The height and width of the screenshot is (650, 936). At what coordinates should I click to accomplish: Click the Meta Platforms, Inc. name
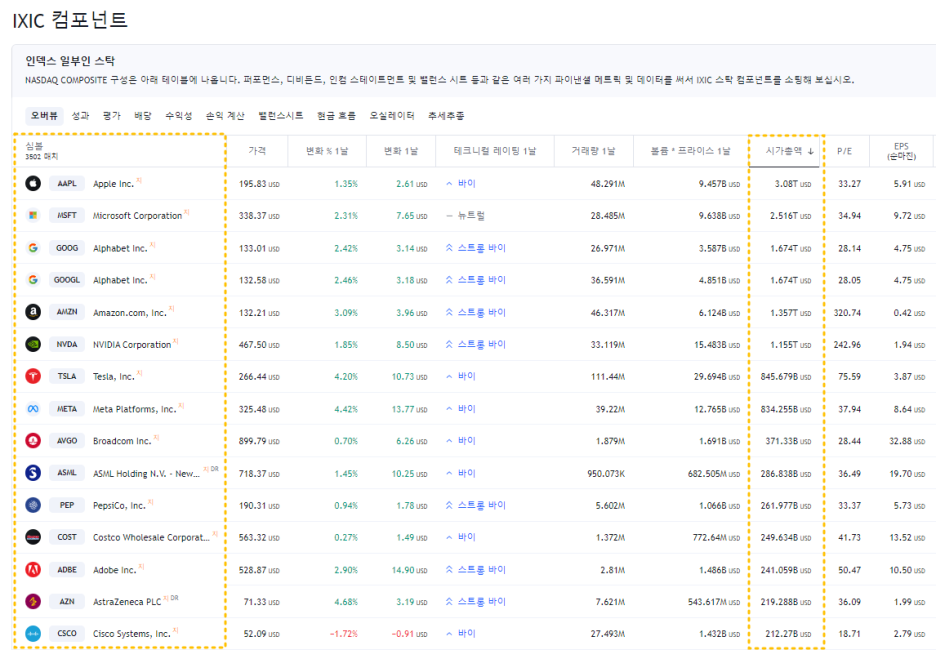(x=134, y=409)
